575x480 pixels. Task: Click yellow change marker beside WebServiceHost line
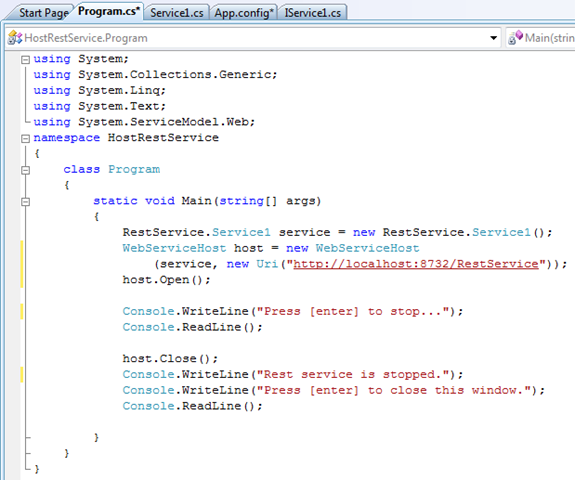[22, 264]
